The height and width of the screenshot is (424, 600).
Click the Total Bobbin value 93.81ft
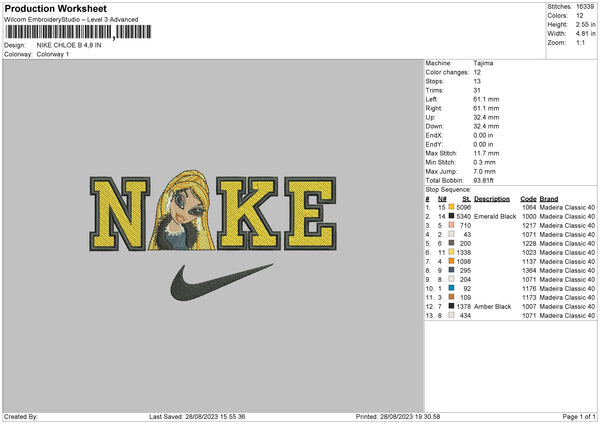pyautogui.click(x=483, y=180)
